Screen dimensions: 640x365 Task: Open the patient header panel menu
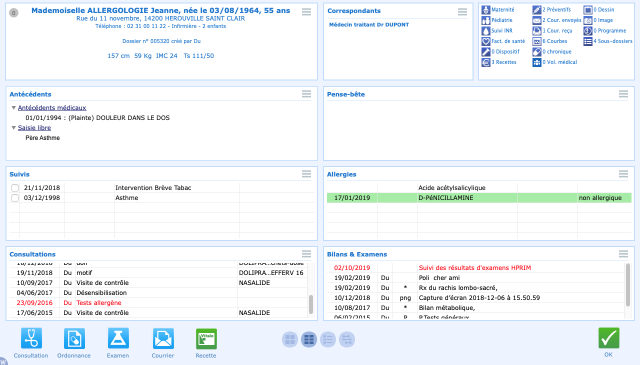[307, 12]
